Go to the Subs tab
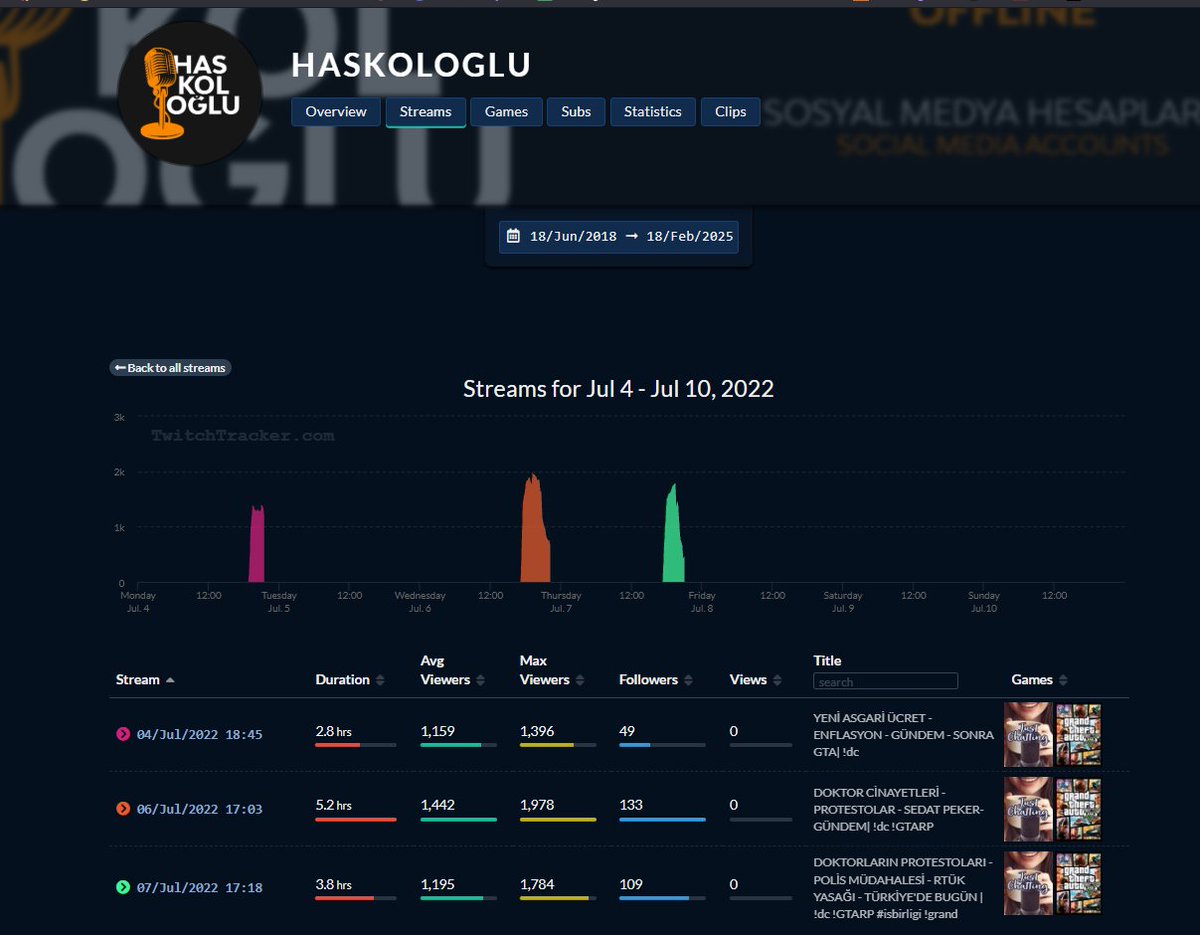The width and height of the screenshot is (1200, 935). [x=576, y=112]
